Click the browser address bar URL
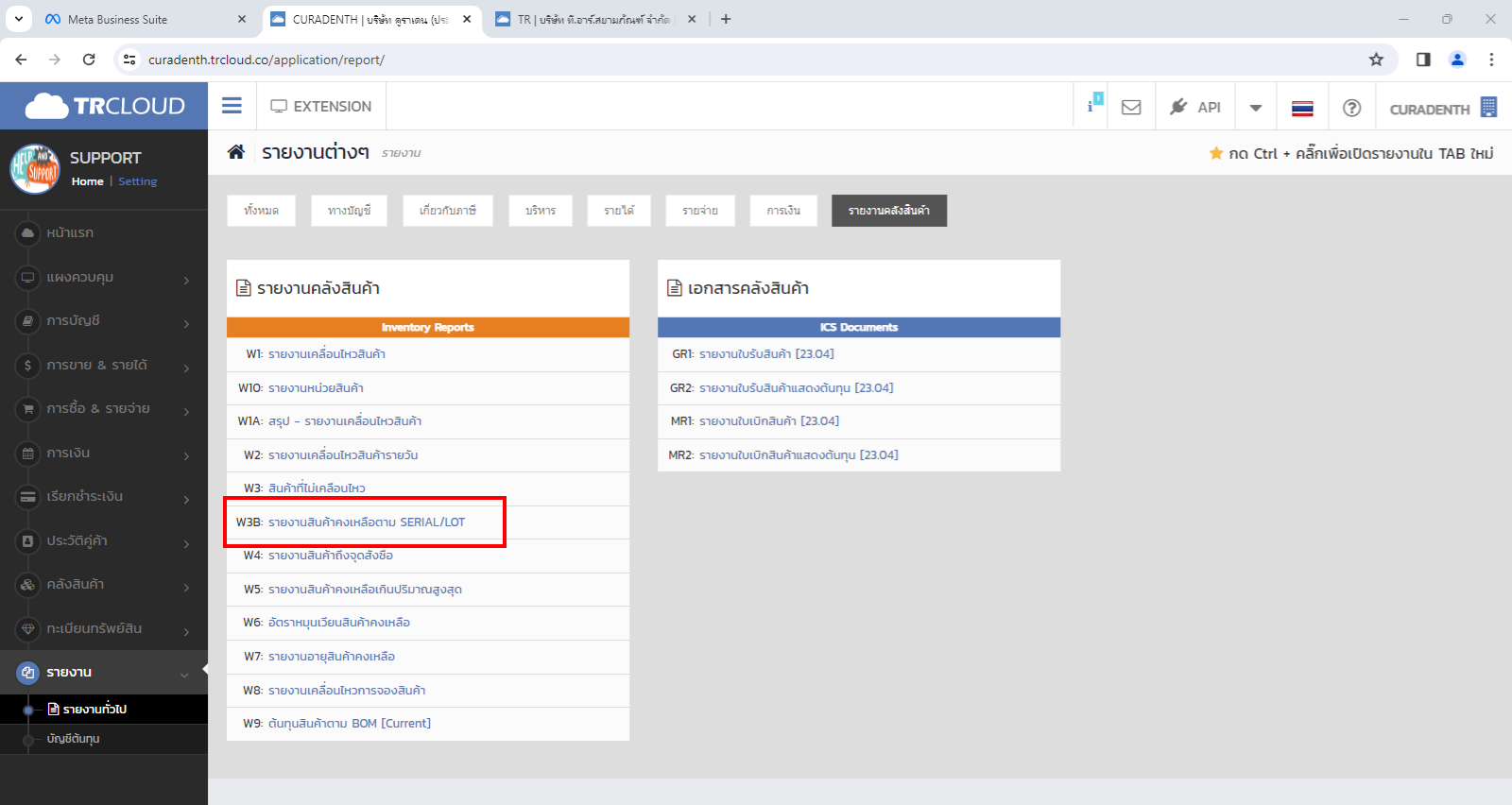1512x805 pixels. (266, 60)
